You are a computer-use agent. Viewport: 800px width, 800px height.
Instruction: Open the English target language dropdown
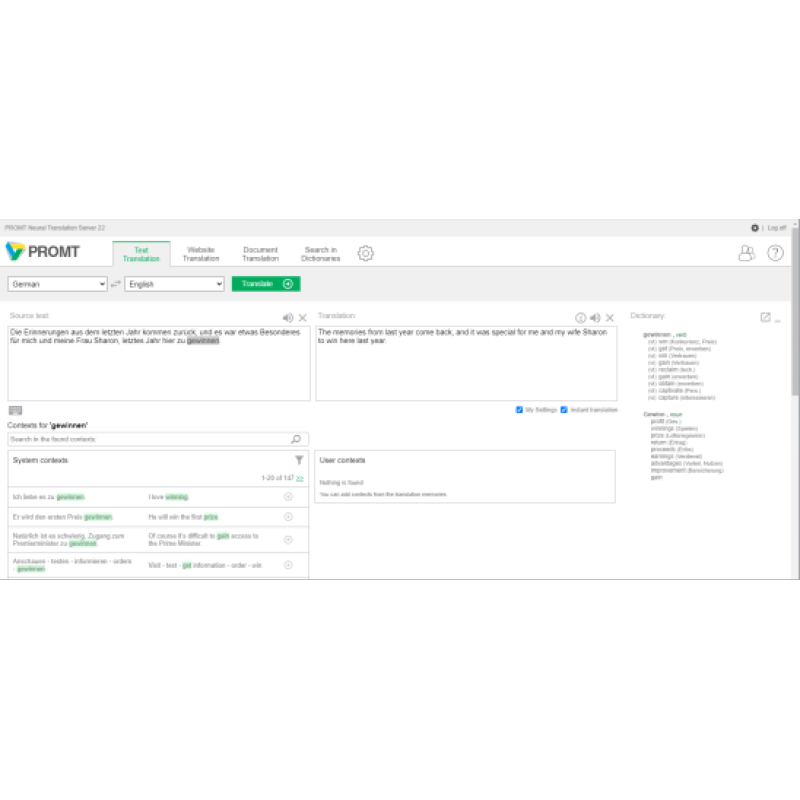pyautogui.click(x=174, y=284)
